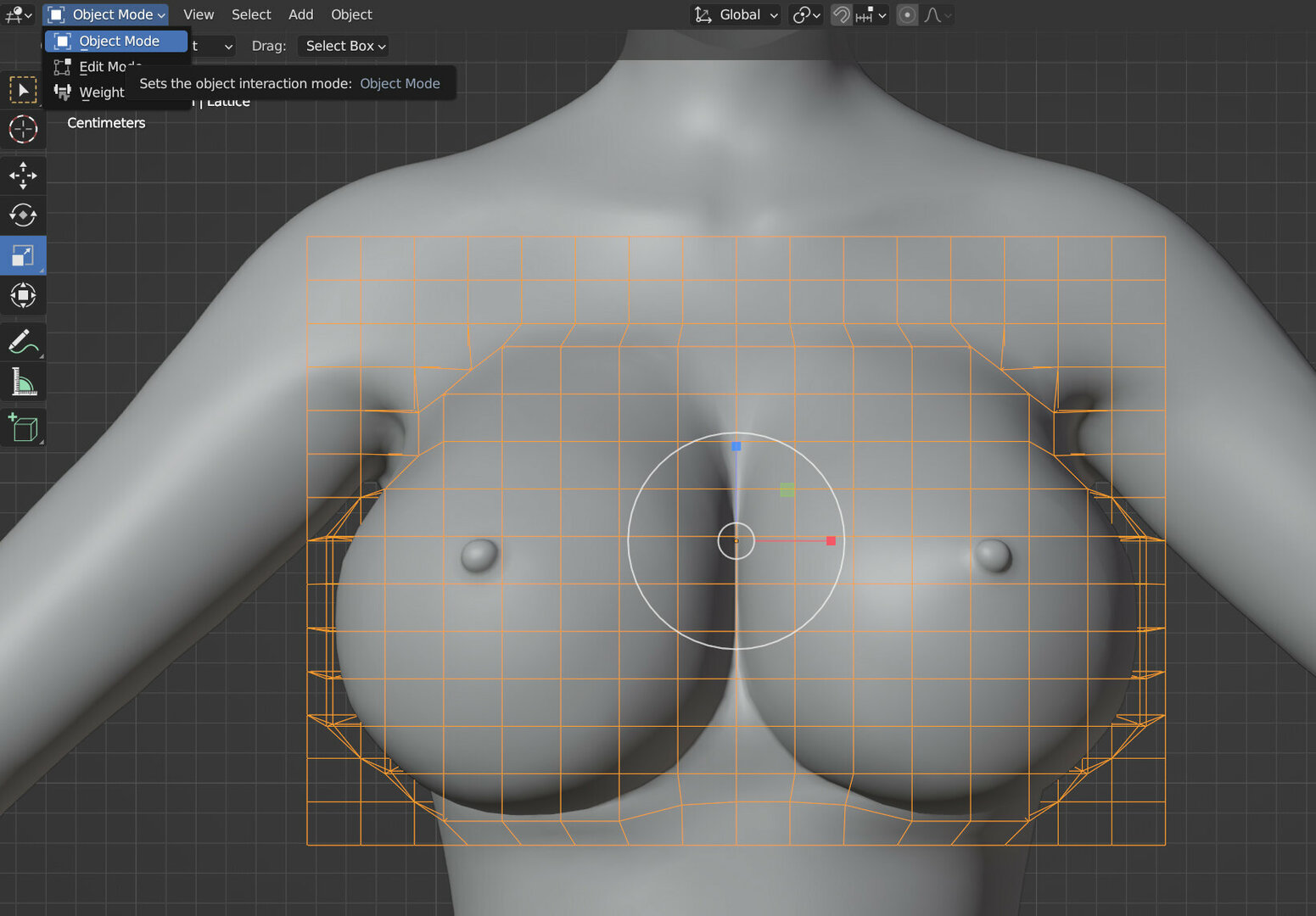The width and height of the screenshot is (1316, 916).
Task: Open the Global transform orientation dropdown
Action: (735, 14)
